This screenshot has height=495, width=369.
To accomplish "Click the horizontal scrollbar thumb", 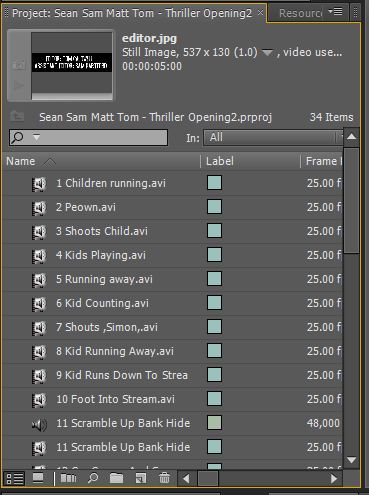I will point(208,479).
